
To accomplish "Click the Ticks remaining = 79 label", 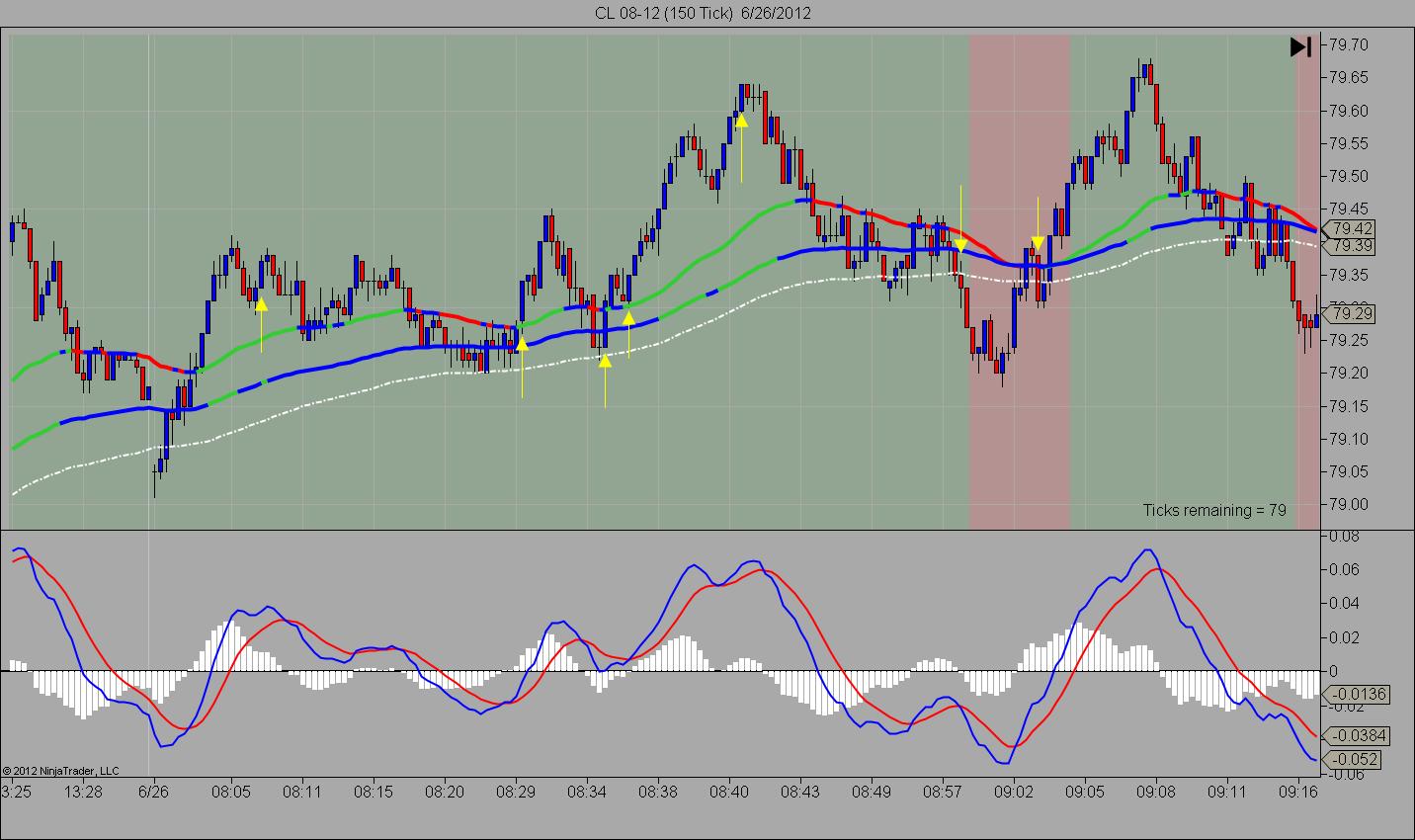I will pos(1214,510).
